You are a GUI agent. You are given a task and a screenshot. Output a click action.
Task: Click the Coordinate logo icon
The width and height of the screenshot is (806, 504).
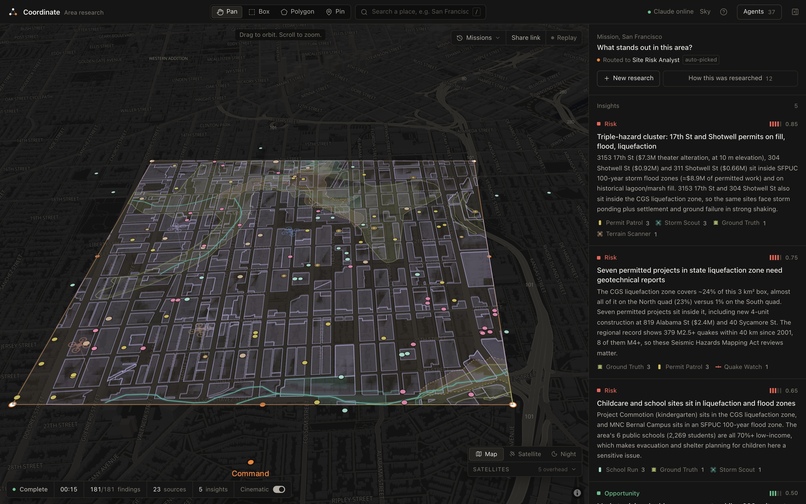[x=13, y=12]
